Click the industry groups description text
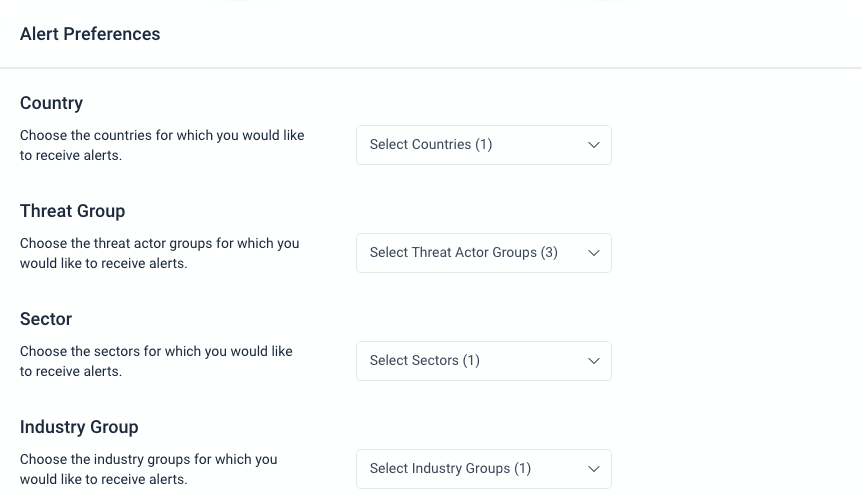Viewport: 862px width, 496px height. 149,469
